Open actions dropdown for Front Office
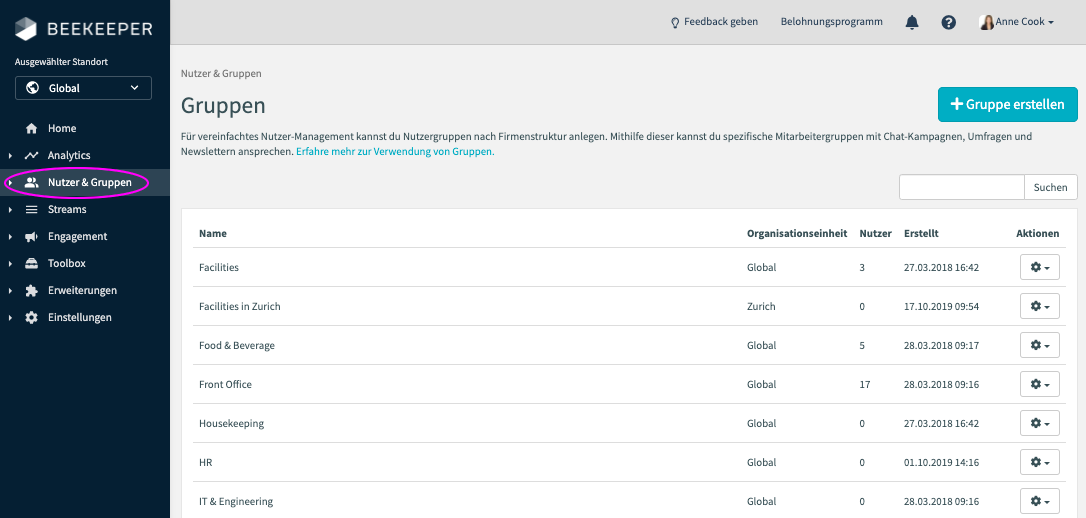The height and width of the screenshot is (518, 1086). pos(1040,384)
